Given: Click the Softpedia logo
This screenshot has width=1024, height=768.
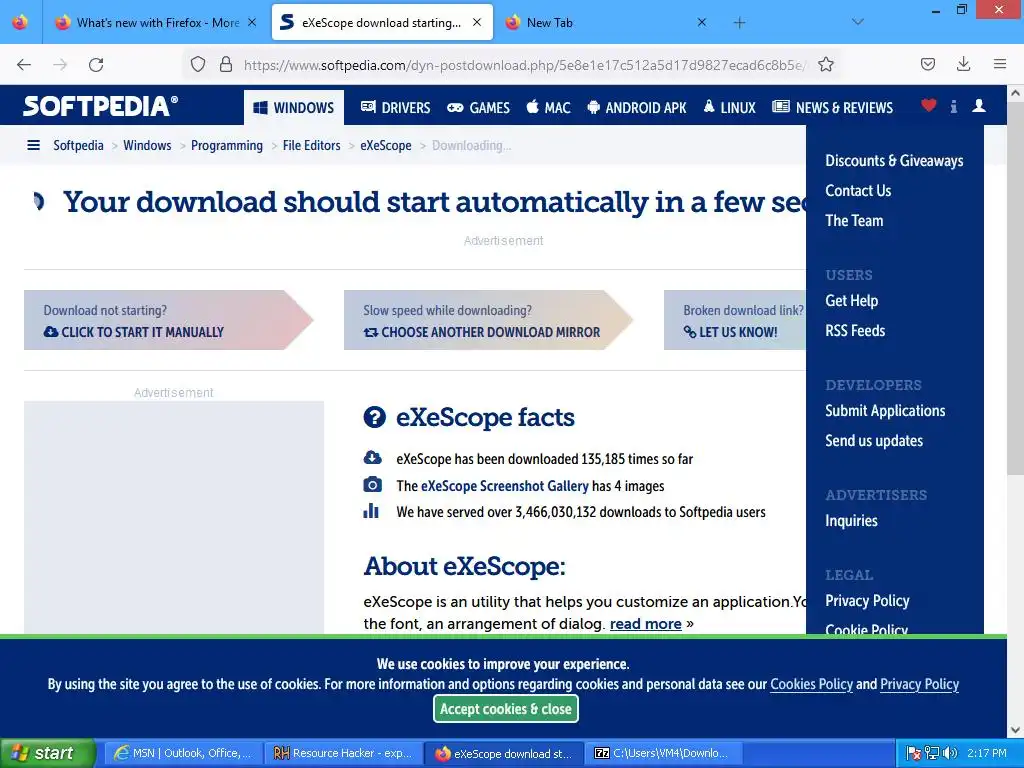Looking at the screenshot, I should [x=100, y=106].
